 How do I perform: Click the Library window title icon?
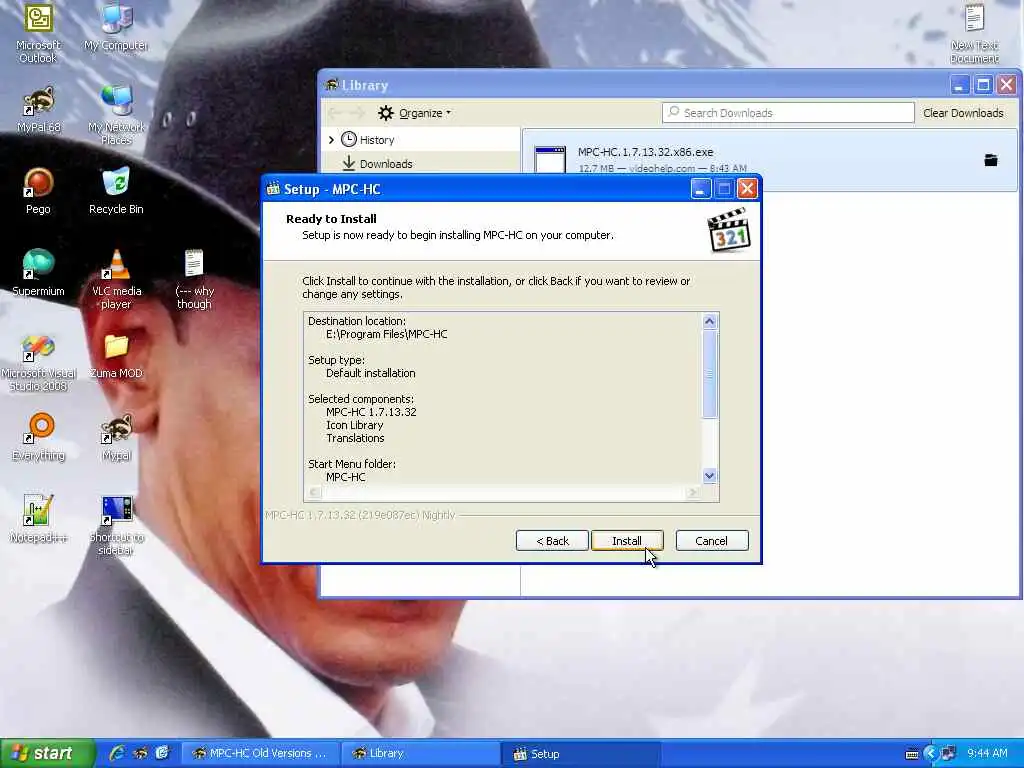pyautogui.click(x=332, y=85)
